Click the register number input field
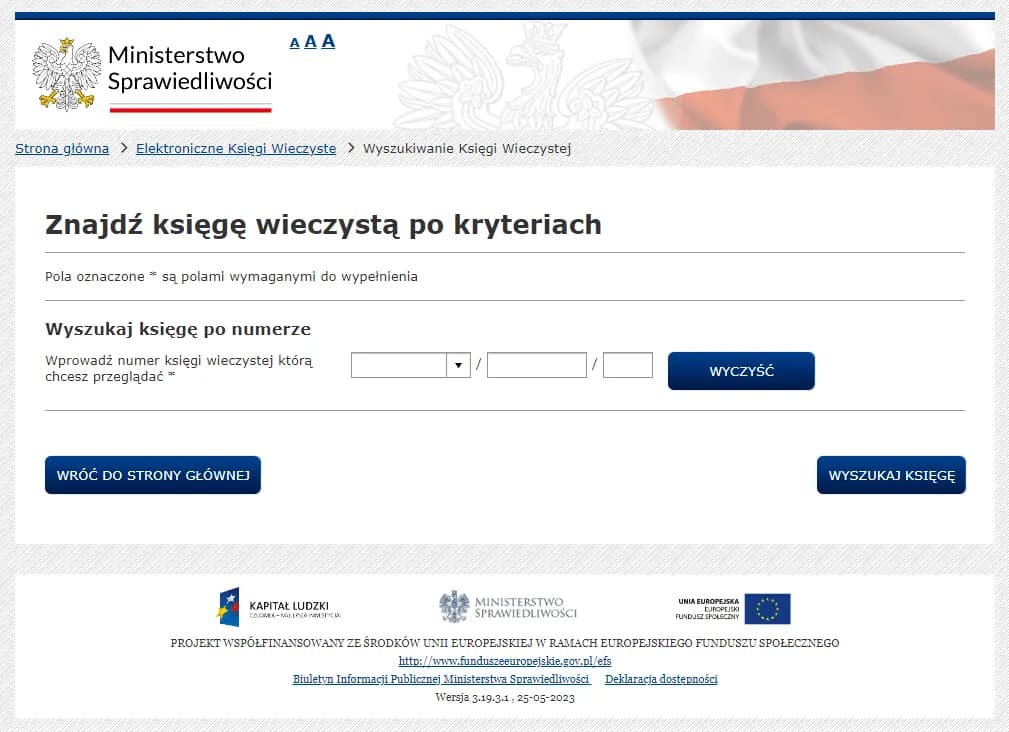 (536, 365)
